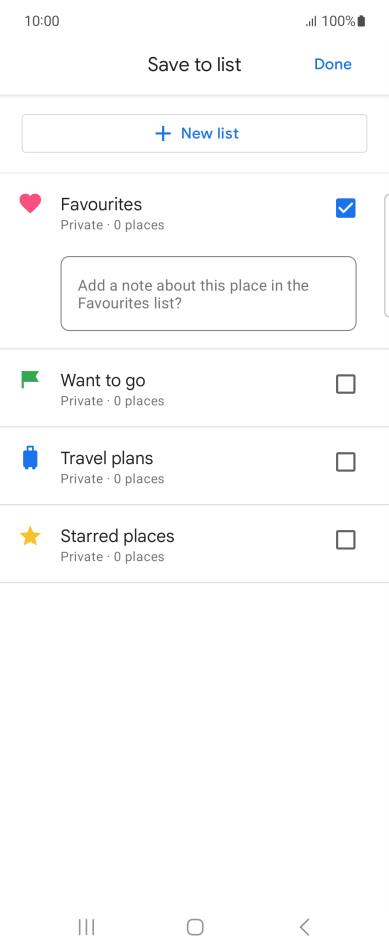The width and height of the screenshot is (389, 952).
Task: Select the Favourites list title
Action: [101, 205]
